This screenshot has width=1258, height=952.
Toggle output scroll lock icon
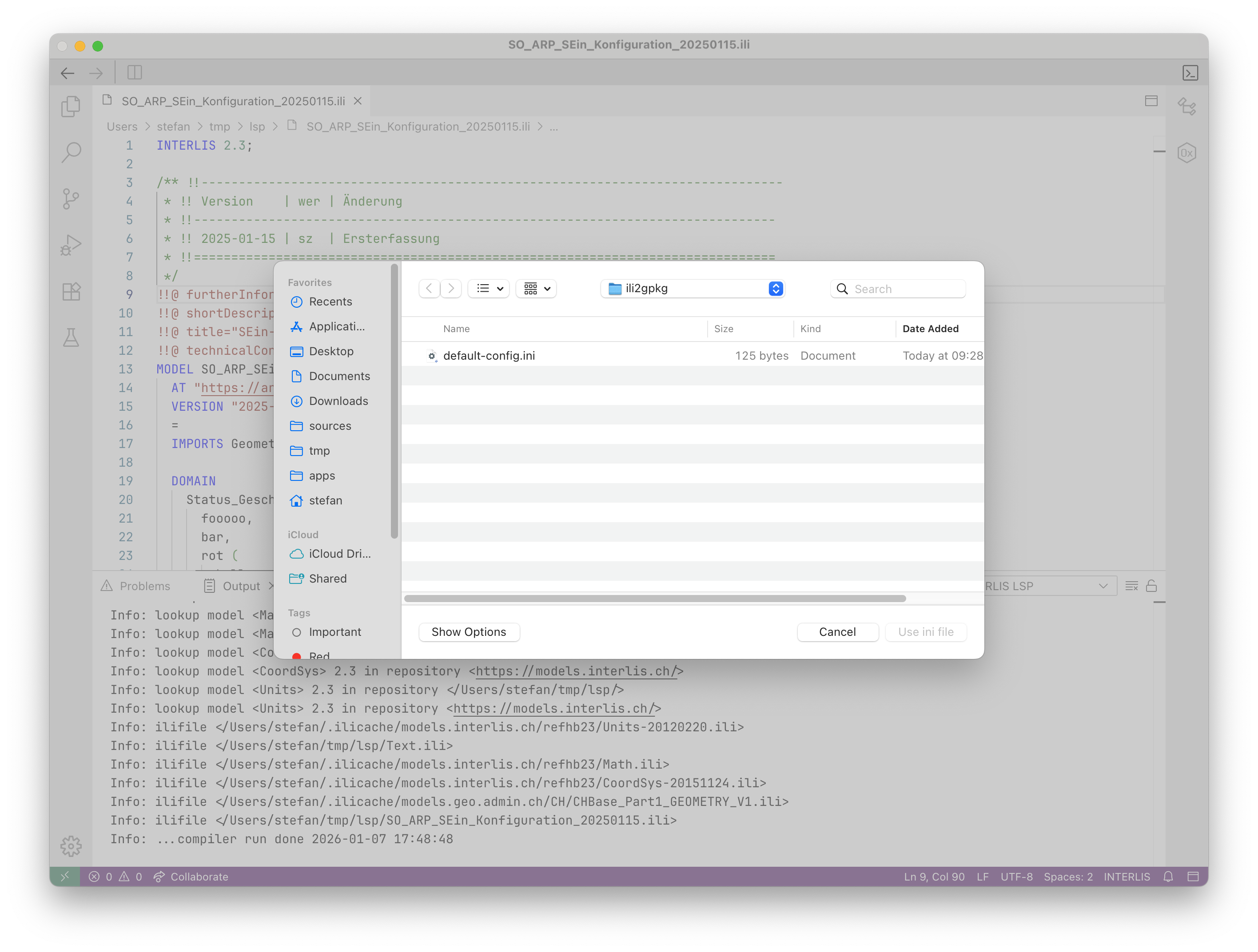coord(1151,586)
